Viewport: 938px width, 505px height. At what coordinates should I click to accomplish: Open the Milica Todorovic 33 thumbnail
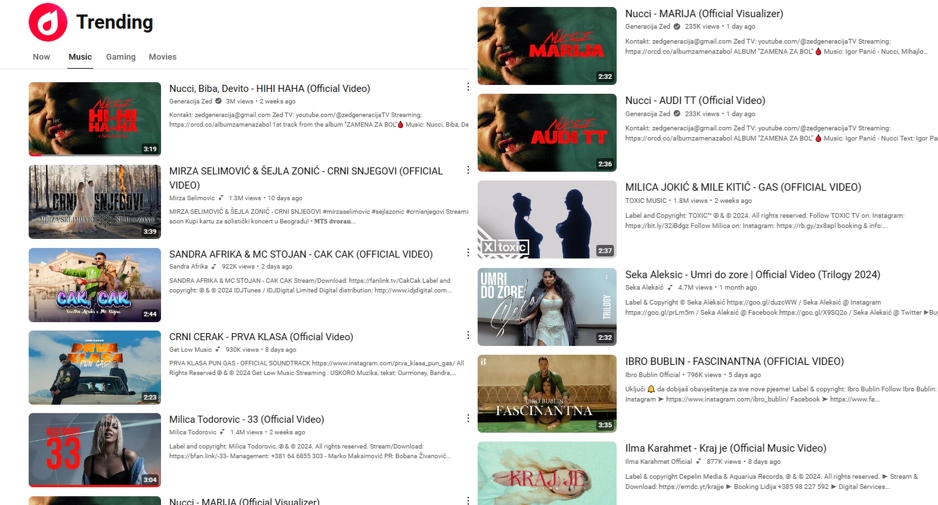pyautogui.click(x=95, y=450)
